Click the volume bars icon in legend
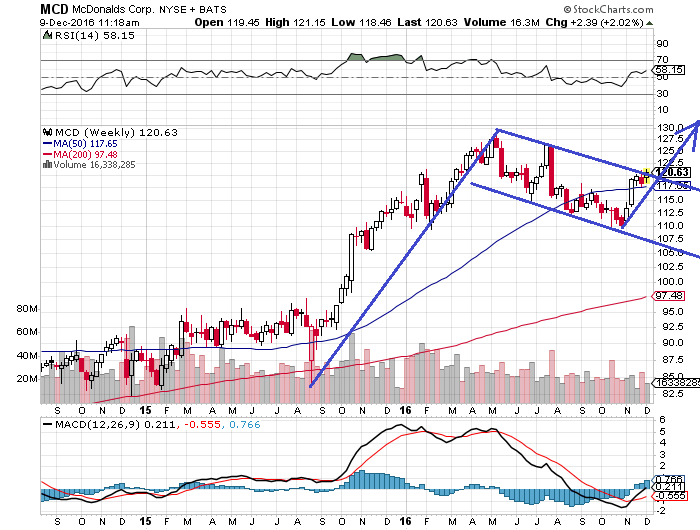The image size is (700, 530). (47, 164)
